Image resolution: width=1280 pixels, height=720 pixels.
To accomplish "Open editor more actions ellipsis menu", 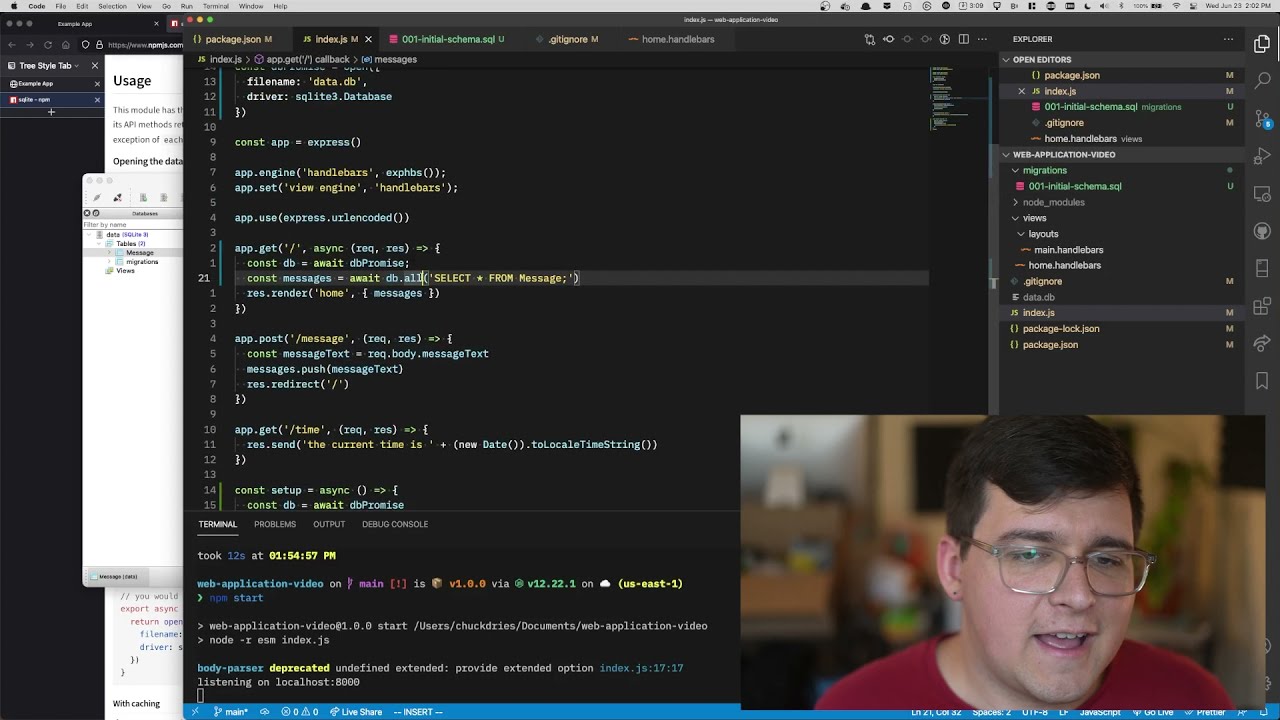I will pos(983,39).
